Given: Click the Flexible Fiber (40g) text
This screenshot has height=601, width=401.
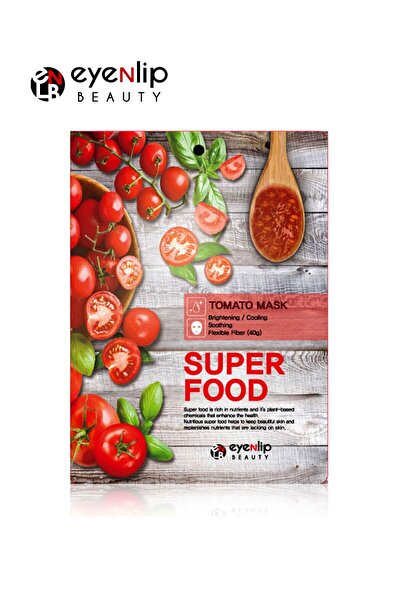Looking at the screenshot, I should (x=235, y=332).
